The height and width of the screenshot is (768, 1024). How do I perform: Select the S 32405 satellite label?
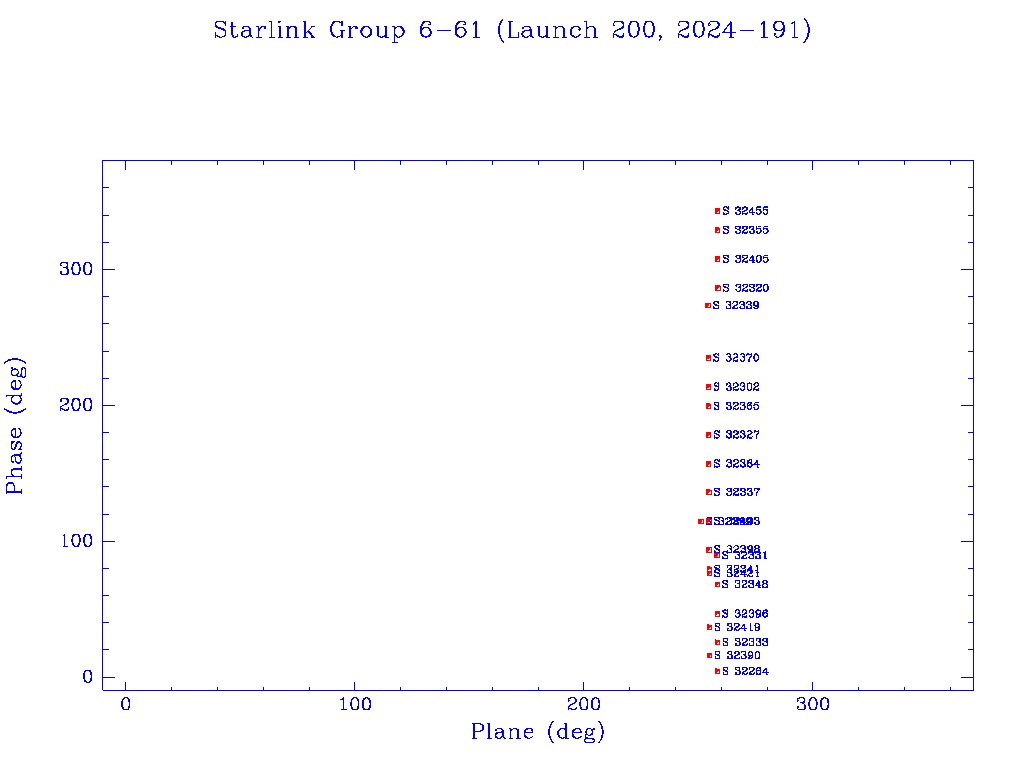(745, 259)
